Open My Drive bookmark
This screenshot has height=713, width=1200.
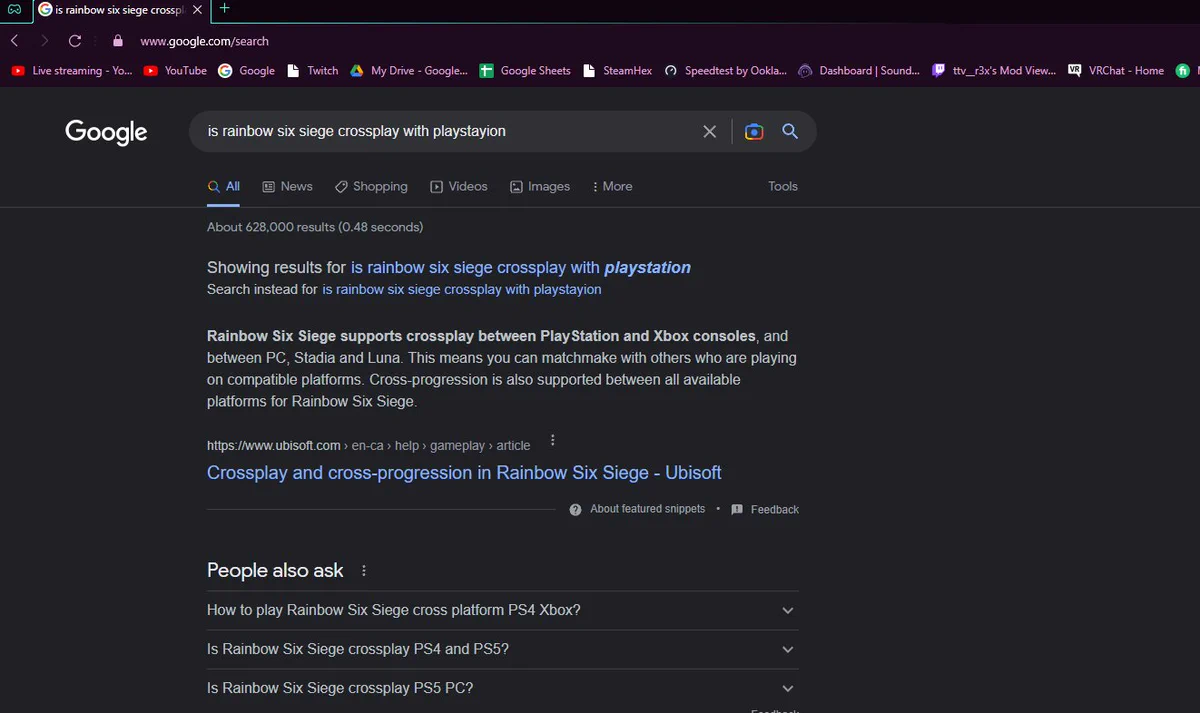tap(408, 71)
